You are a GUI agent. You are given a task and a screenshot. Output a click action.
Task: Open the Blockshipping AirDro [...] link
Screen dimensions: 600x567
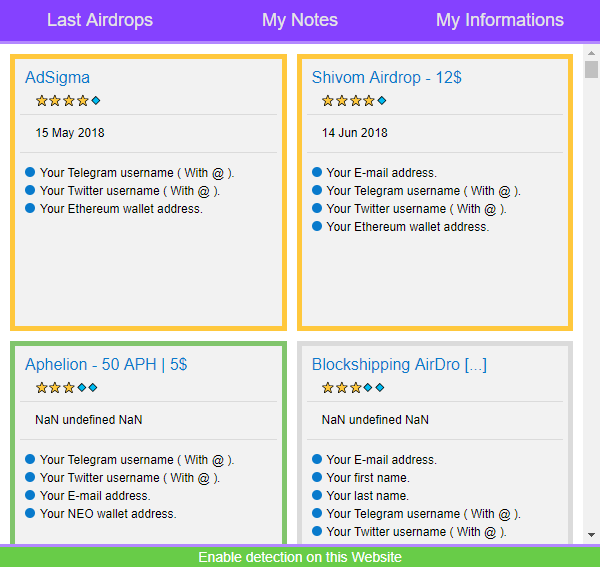[399, 364]
